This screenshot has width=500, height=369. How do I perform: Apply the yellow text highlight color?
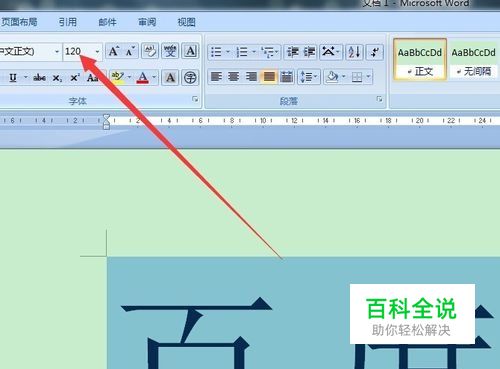tap(117, 77)
